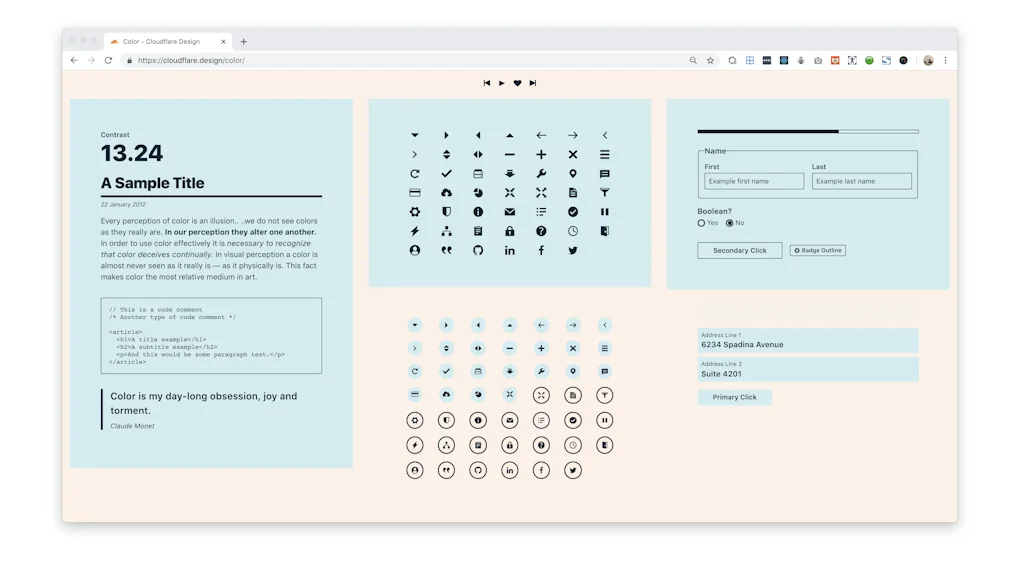Click the cloud upload icon in the blue icon panel
The image size is (1024, 575).
pos(446,193)
